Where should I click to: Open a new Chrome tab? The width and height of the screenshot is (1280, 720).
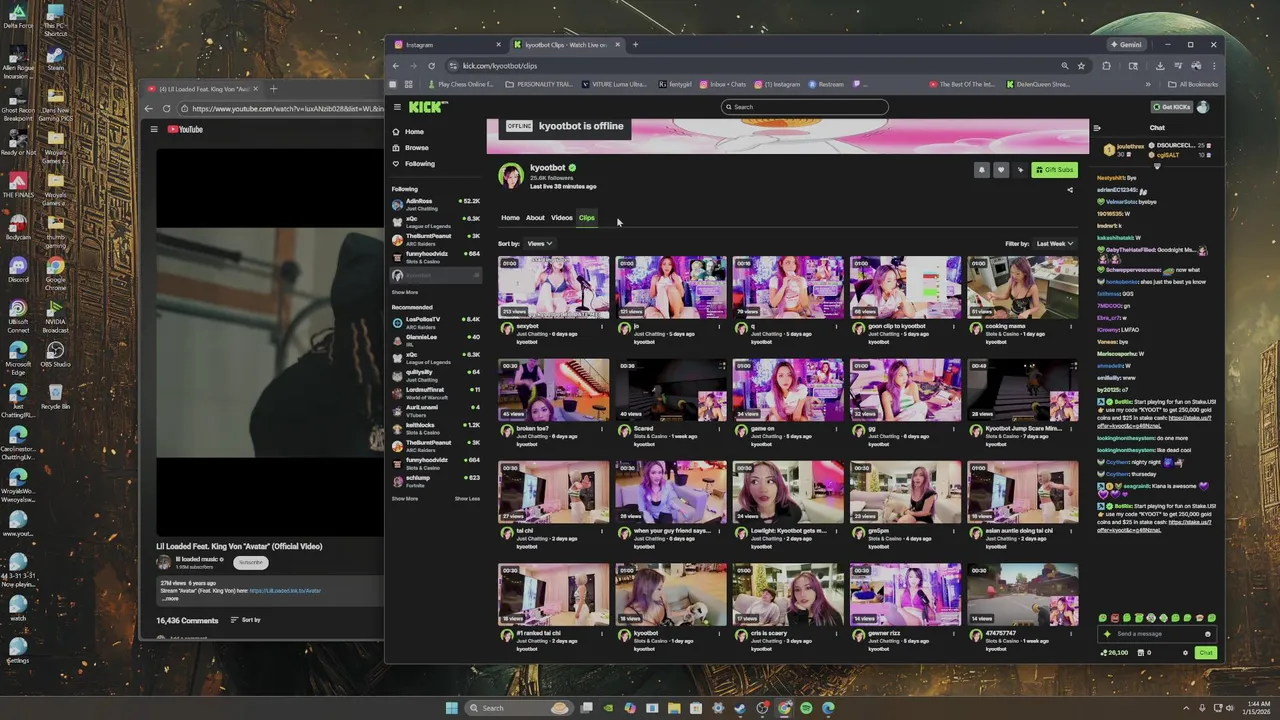635,45
